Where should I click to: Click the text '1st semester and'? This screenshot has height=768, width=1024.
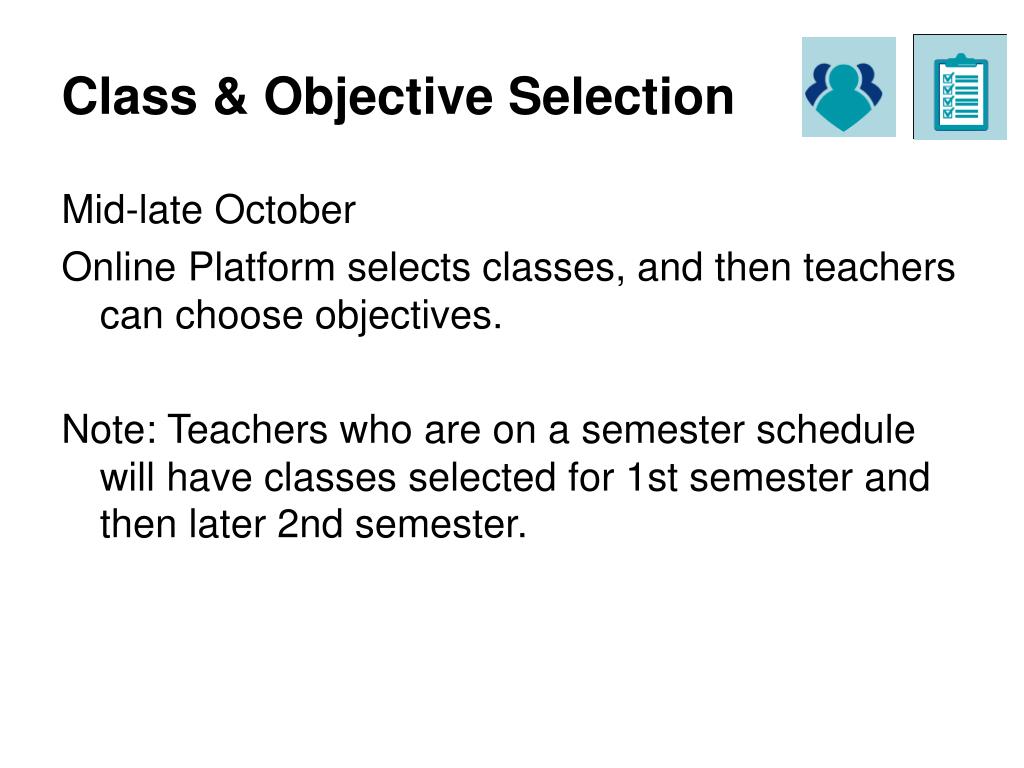(778, 477)
